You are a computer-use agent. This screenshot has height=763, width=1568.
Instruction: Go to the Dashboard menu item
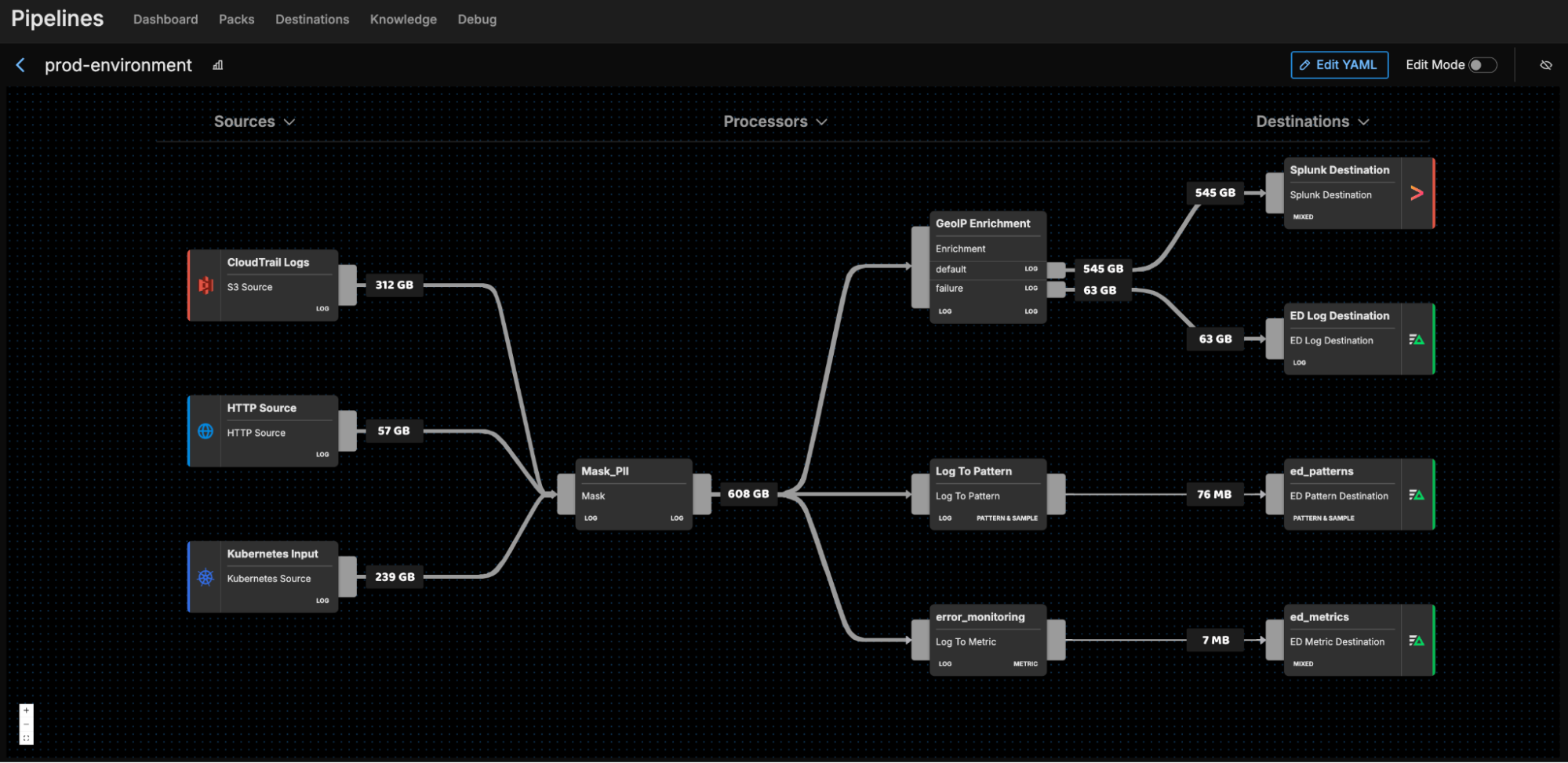(x=165, y=20)
